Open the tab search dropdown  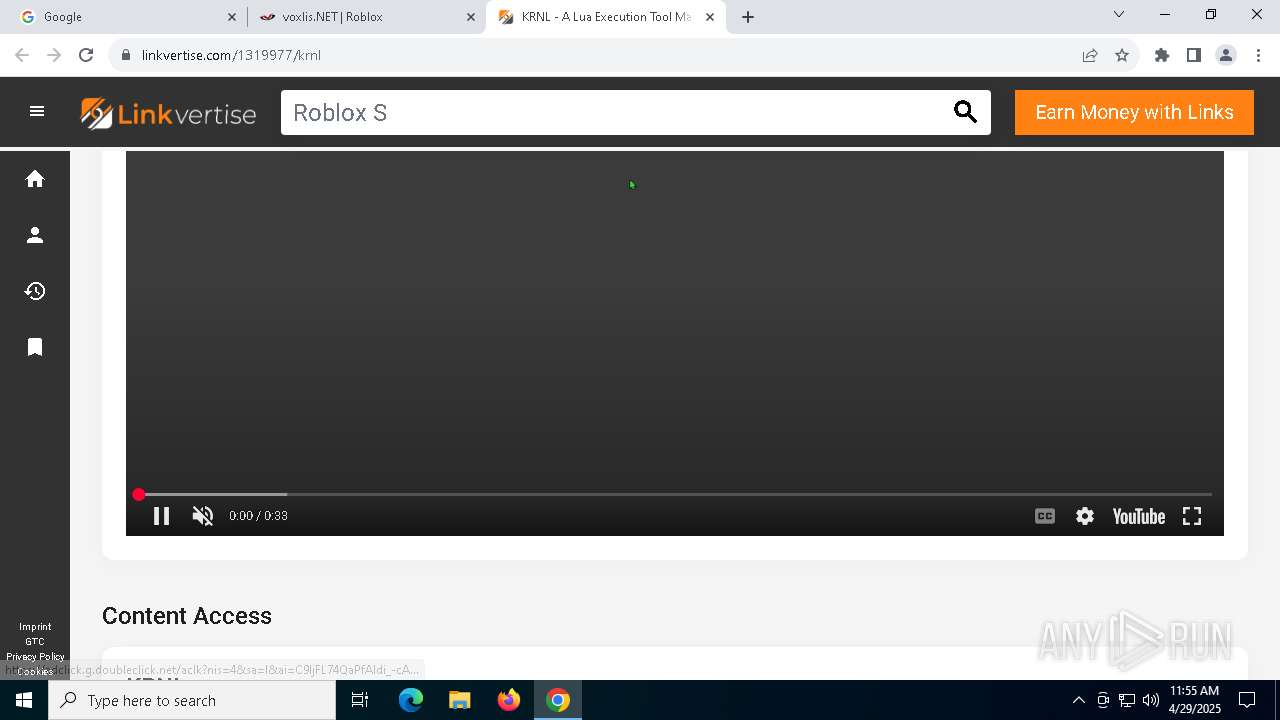point(1119,15)
